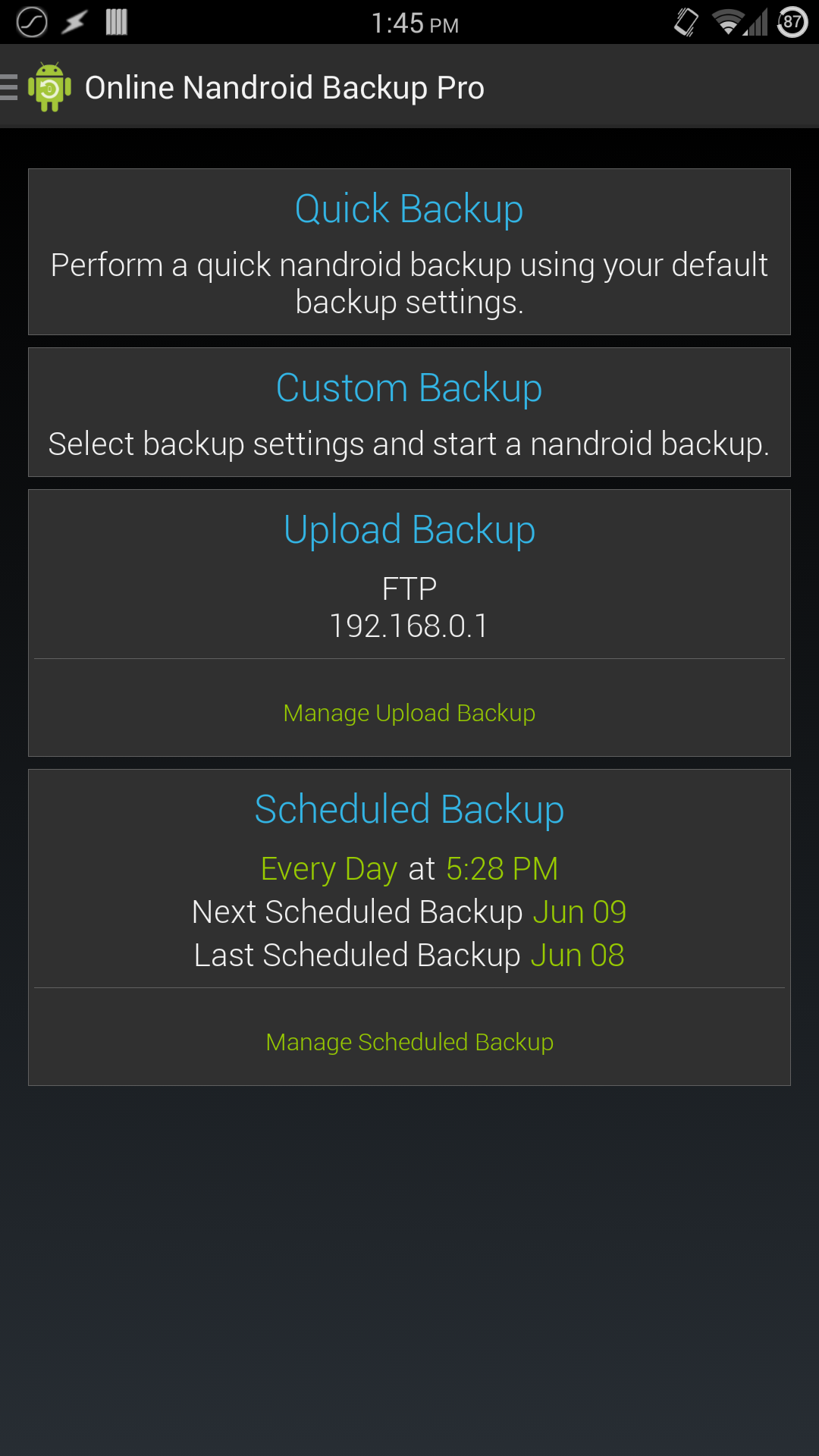Tap the circular clock status bar icon

tap(32, 22)
